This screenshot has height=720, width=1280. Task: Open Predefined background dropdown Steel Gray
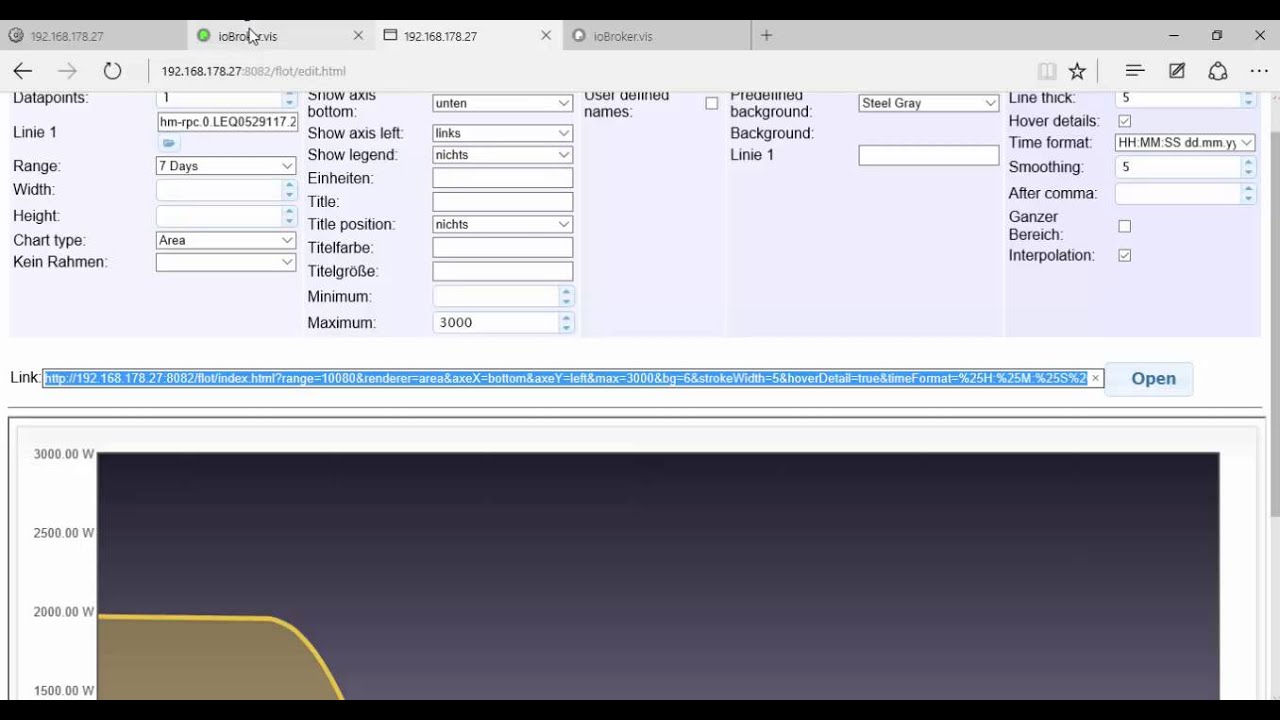click(x=929, y=103)
